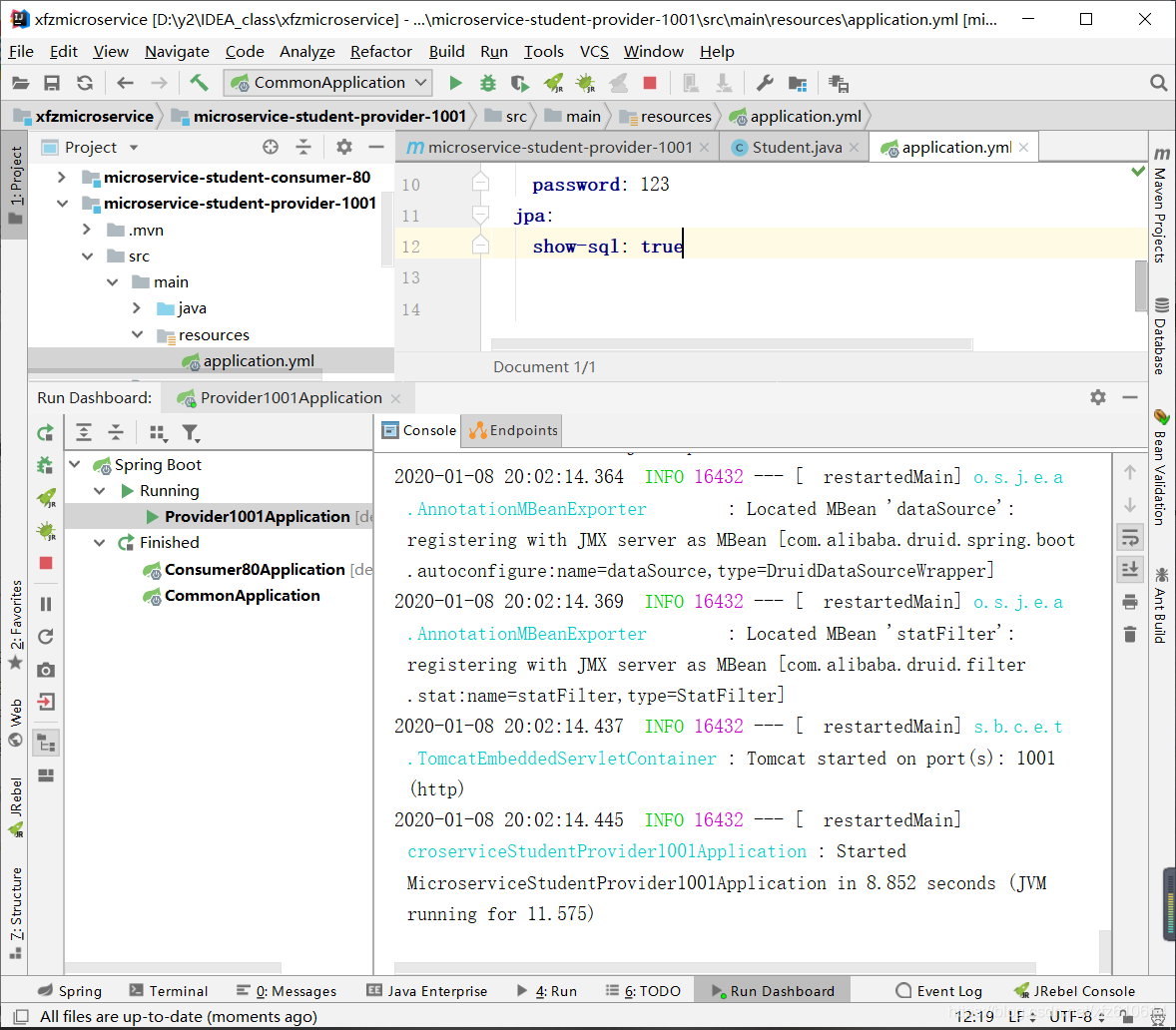Open Run Dashboard gear settings

[x=1098, y=397]
